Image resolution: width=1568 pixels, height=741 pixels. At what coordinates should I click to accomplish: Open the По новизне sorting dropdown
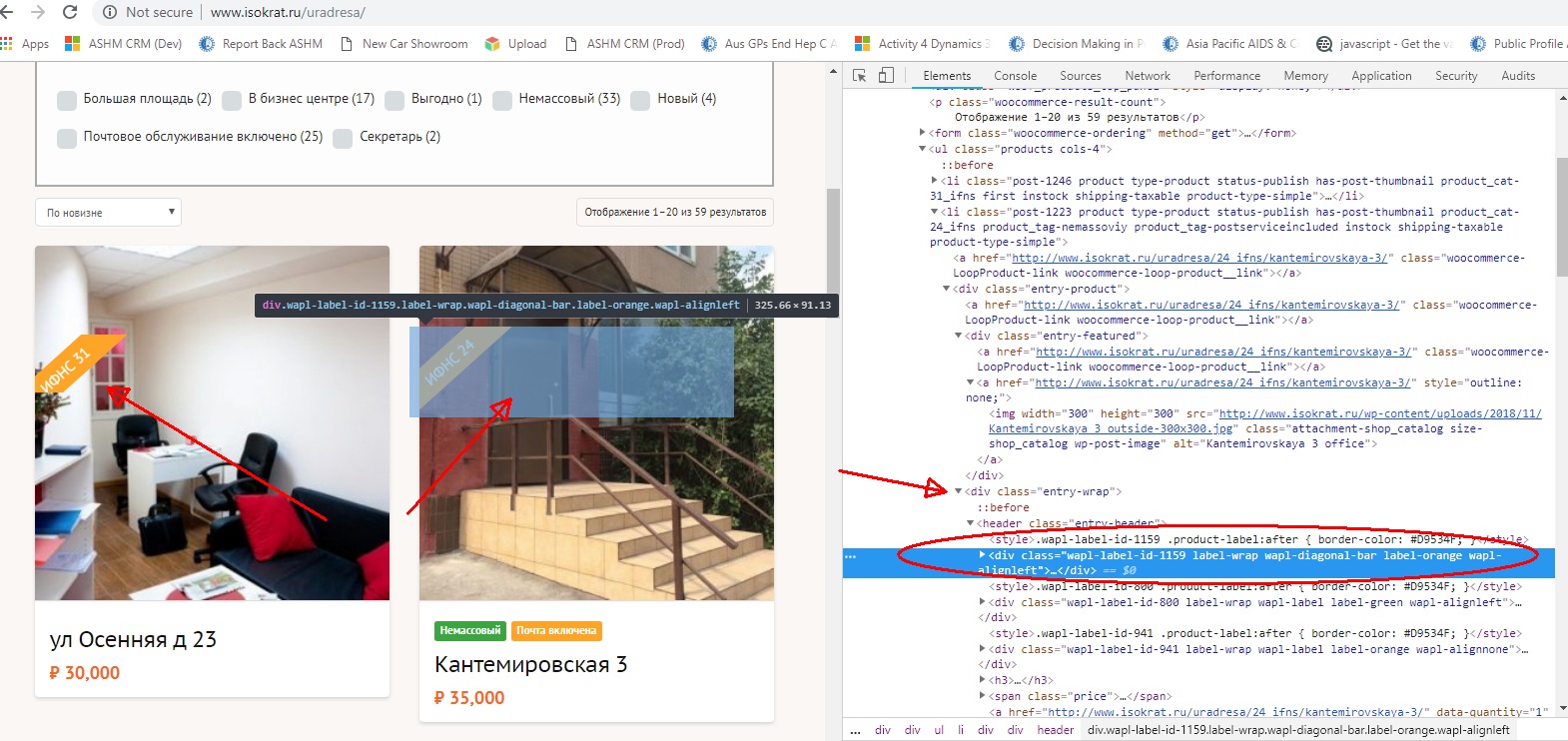point(108,213)
